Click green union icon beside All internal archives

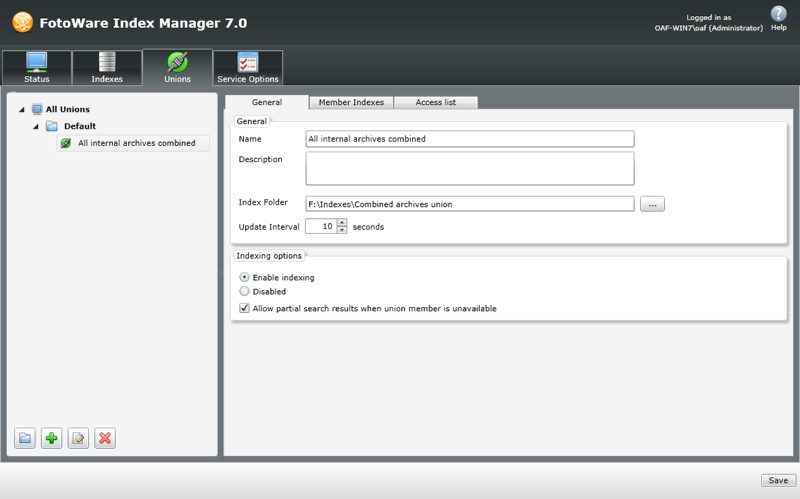pyautogui.click(x=66, y=143)
